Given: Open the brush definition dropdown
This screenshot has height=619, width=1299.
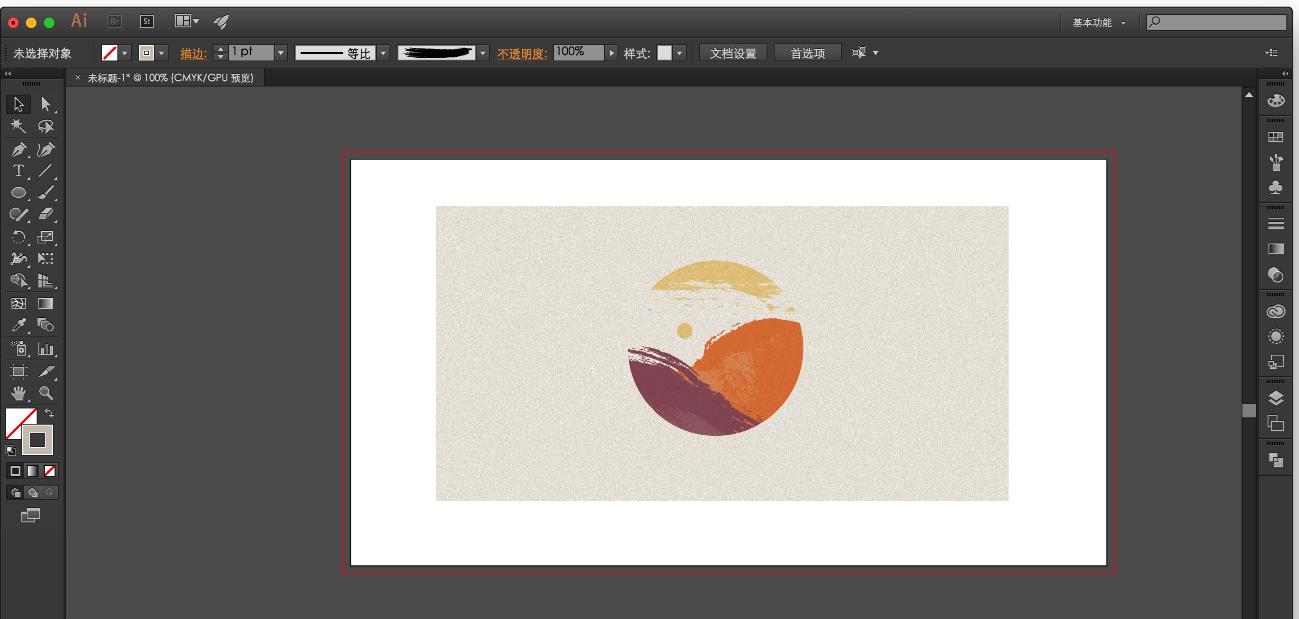Looking at the screenshot, I should tap(481, 52).
